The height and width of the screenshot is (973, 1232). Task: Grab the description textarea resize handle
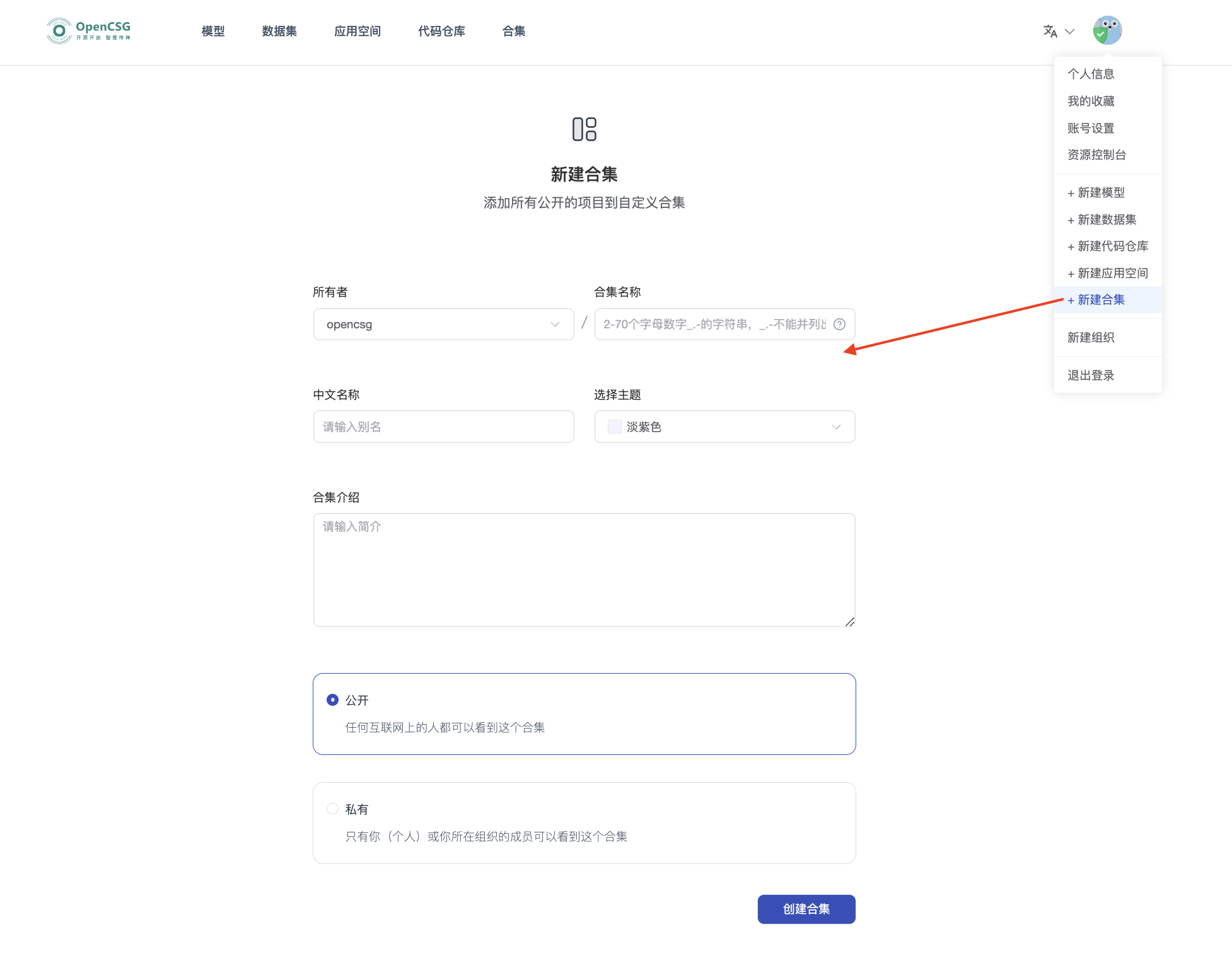(849, 621)
